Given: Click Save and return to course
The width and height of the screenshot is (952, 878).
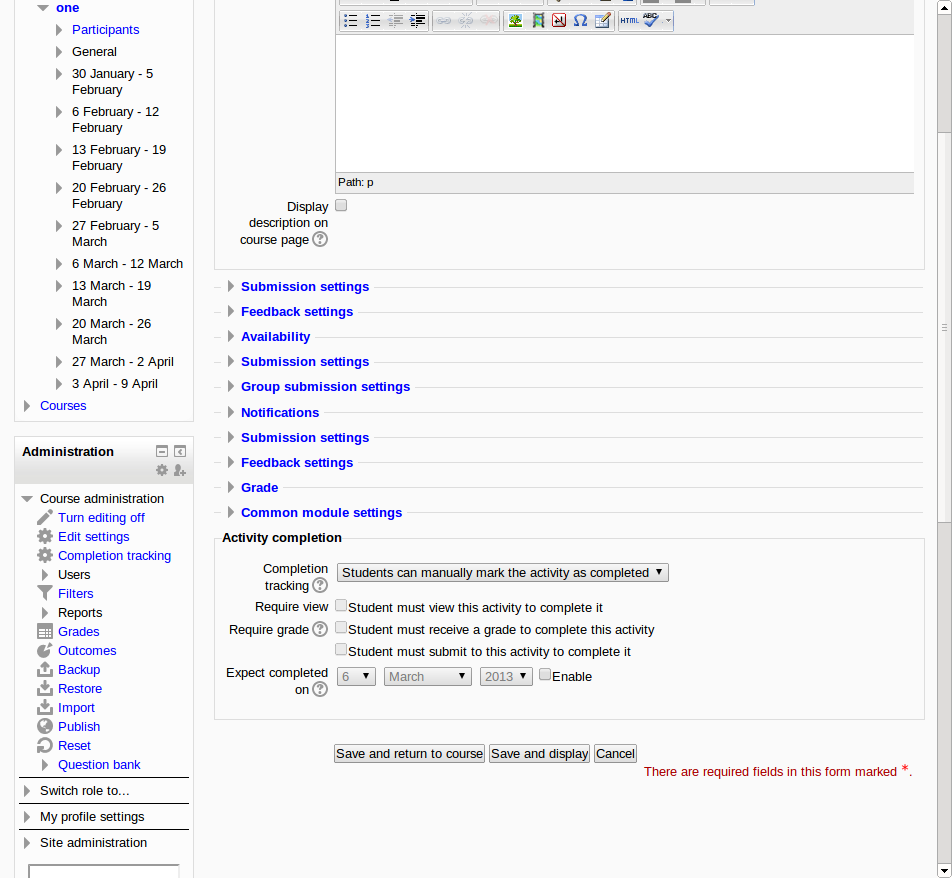Looking at the screenshot, I should tap(409, 754).
